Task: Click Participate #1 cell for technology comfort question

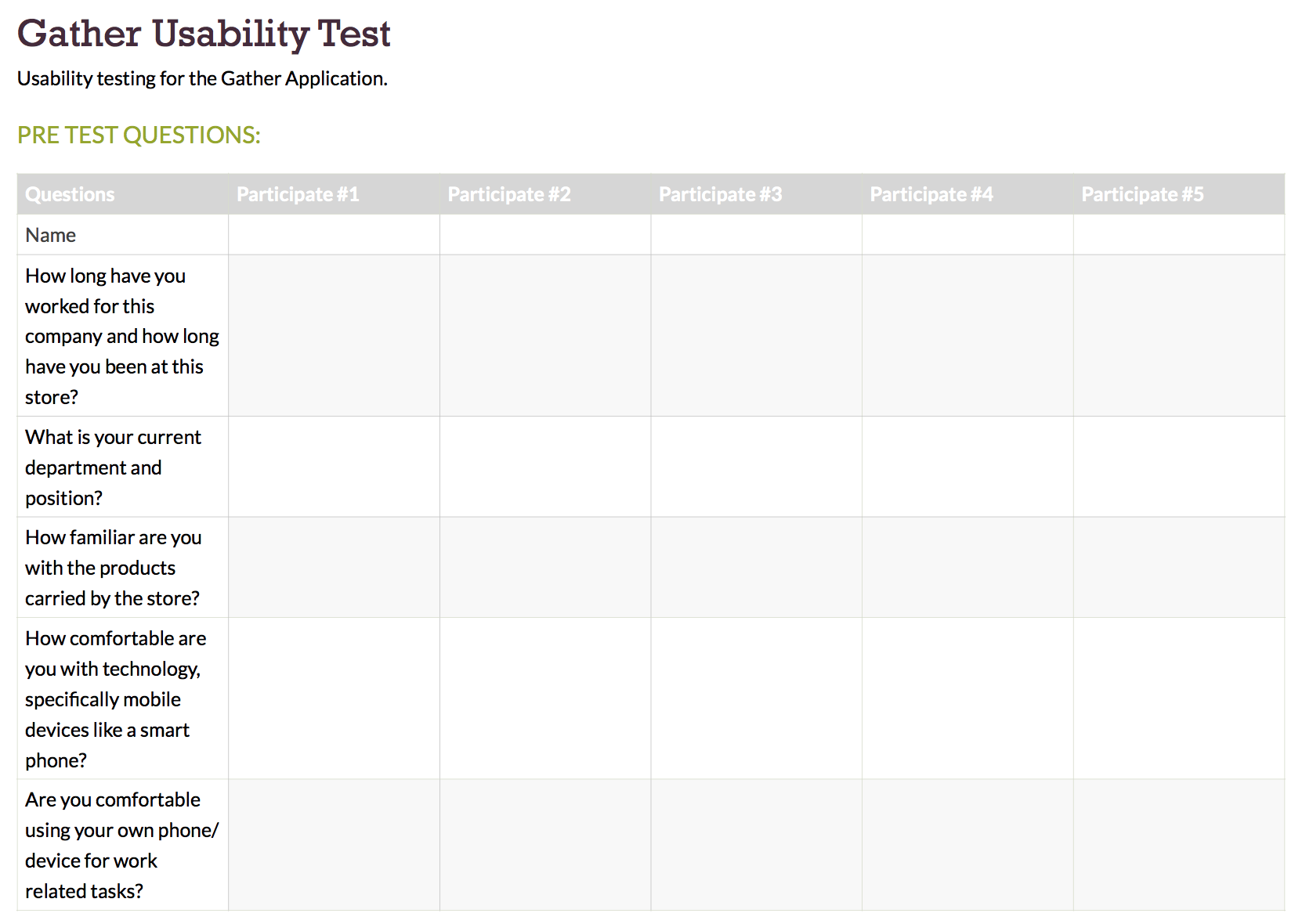Action: pos(334,698)
